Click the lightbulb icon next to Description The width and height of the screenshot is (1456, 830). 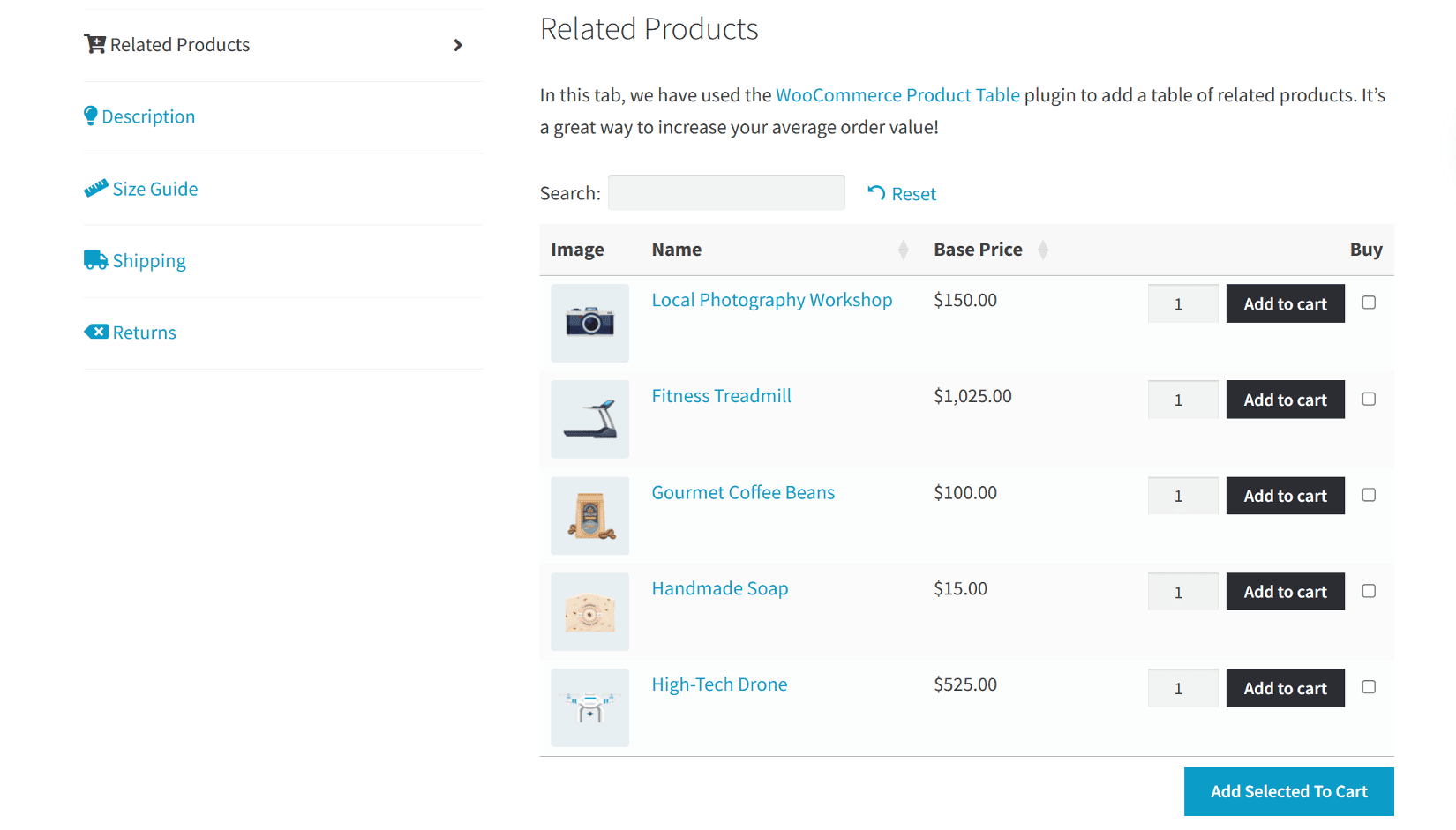[x=92, y=115]
